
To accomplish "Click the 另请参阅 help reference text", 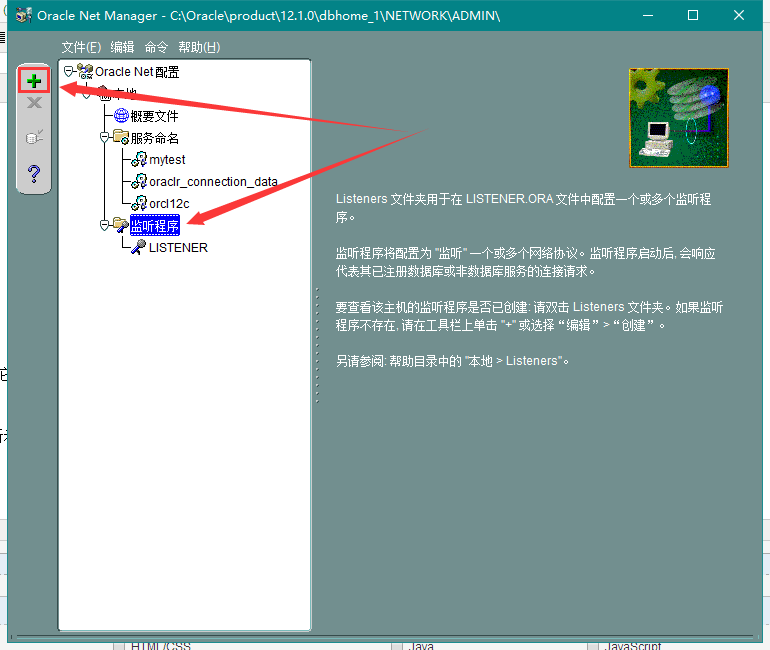I will point(452,361).
